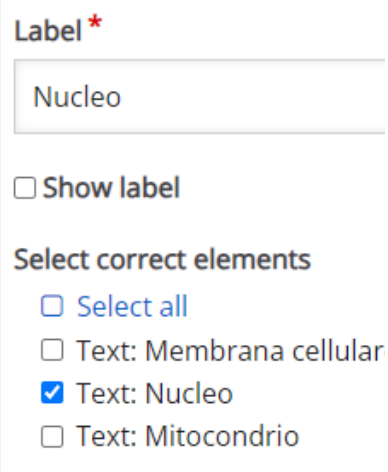Click the empty square before Show label
The height and width of the screenshot is (472, 388).
[x=25, y=188]
